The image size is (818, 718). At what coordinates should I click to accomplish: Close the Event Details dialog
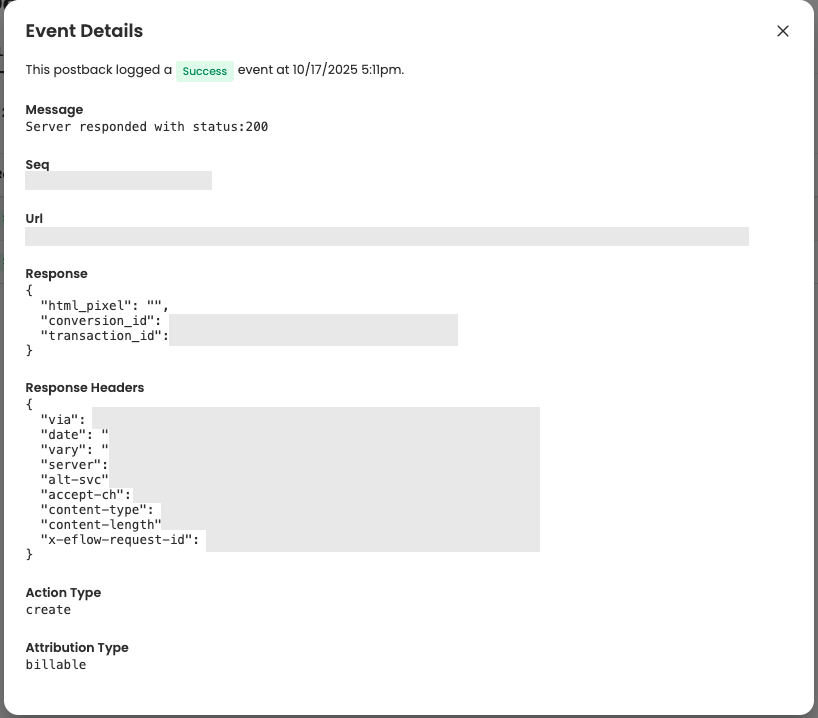pos(783,31)
